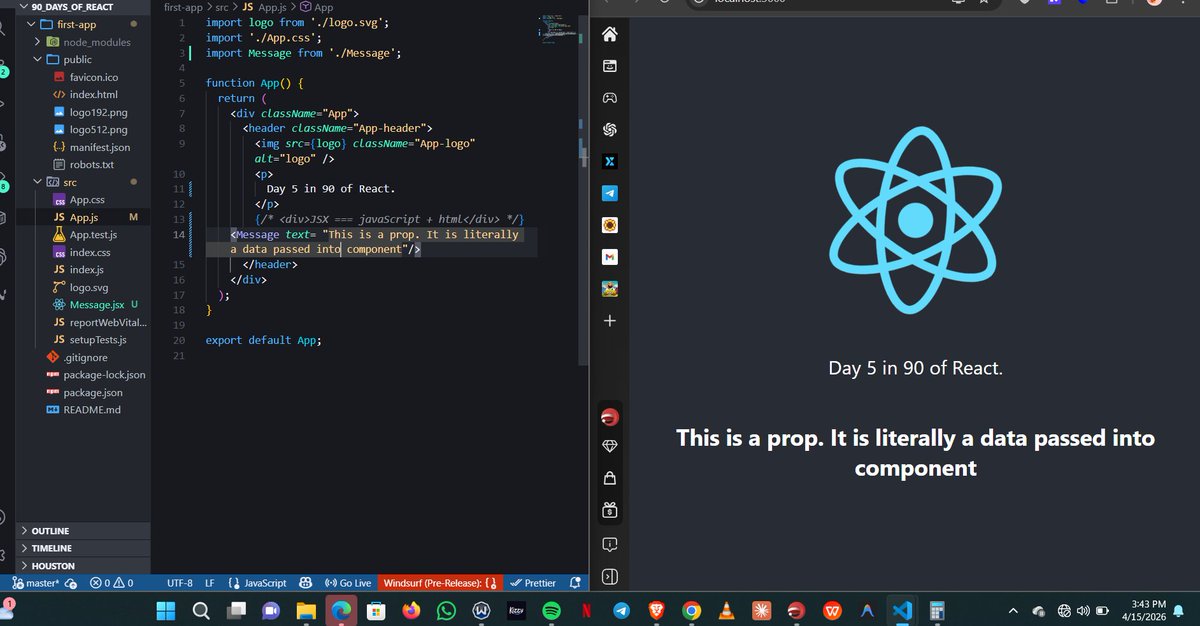This screenshot has width=1200, height=626.
Task: Click the red round icon in browser sidebar
Action: [x=610, y=415]
